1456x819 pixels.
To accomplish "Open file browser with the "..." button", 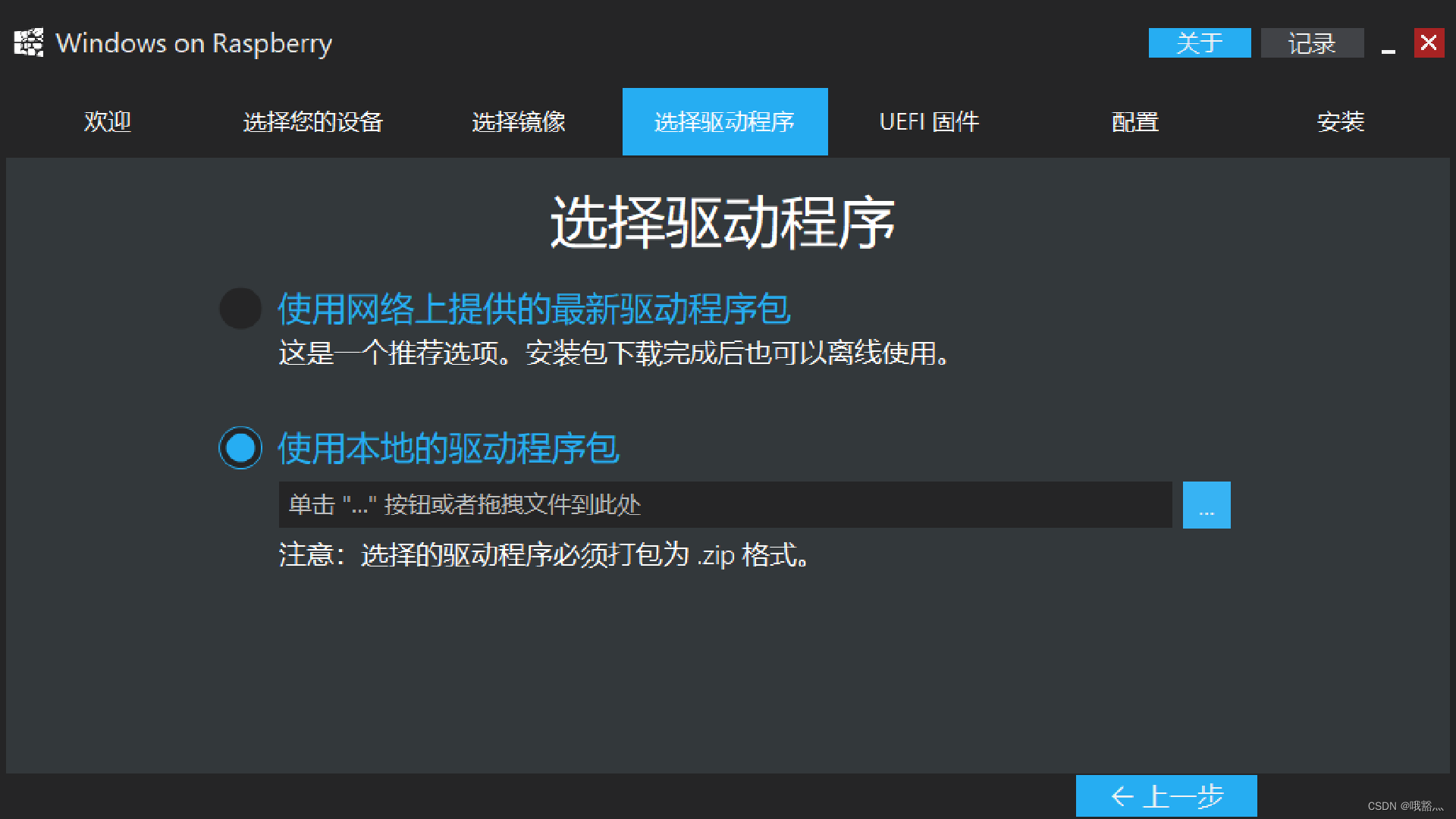I will [x=1206, y=505].
